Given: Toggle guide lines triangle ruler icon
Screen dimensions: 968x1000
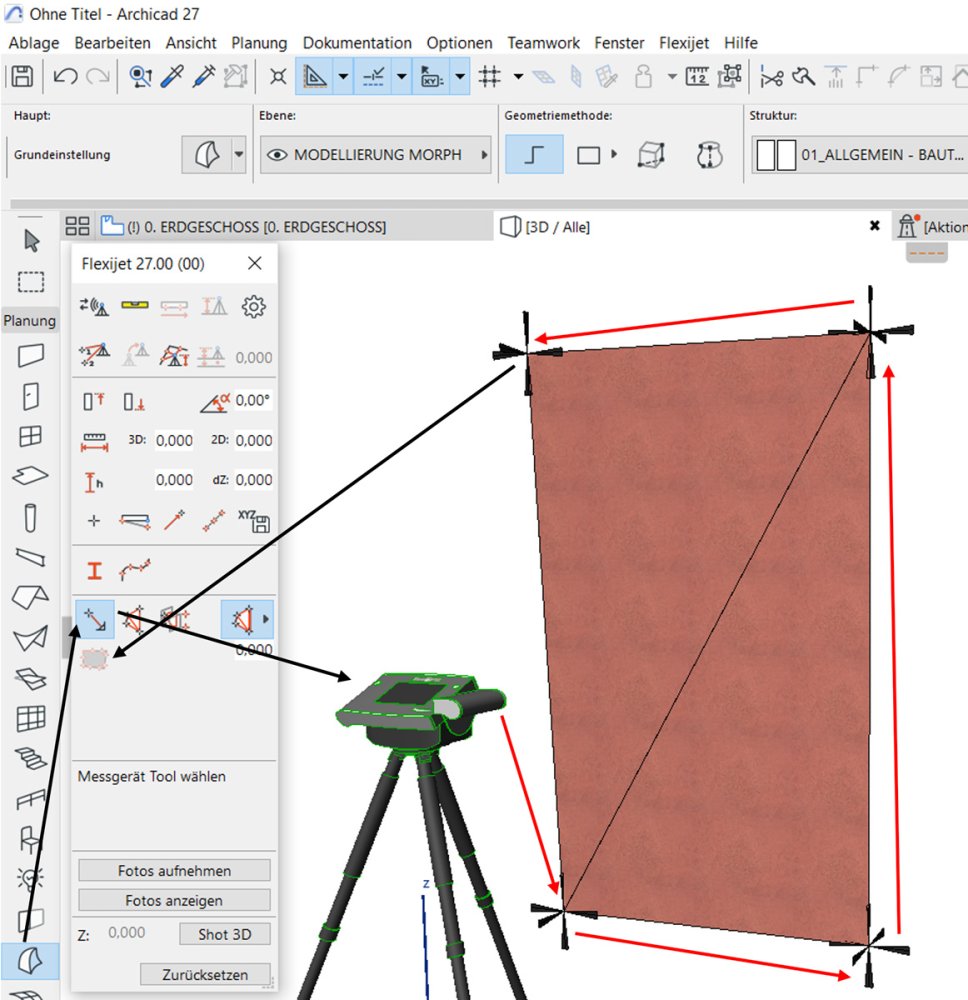Looking at the screenshot, I should coord(315,77).
